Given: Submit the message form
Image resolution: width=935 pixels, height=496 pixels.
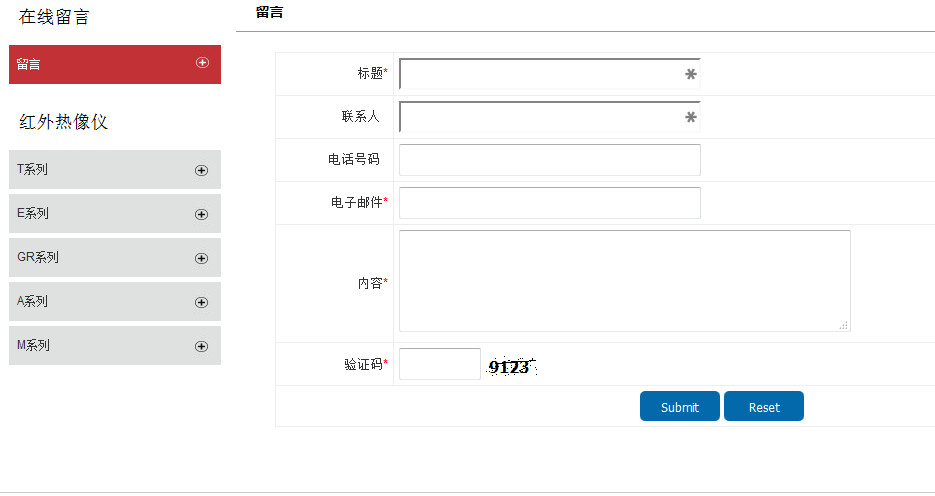Looking at the screenshot, I should 679,407.
